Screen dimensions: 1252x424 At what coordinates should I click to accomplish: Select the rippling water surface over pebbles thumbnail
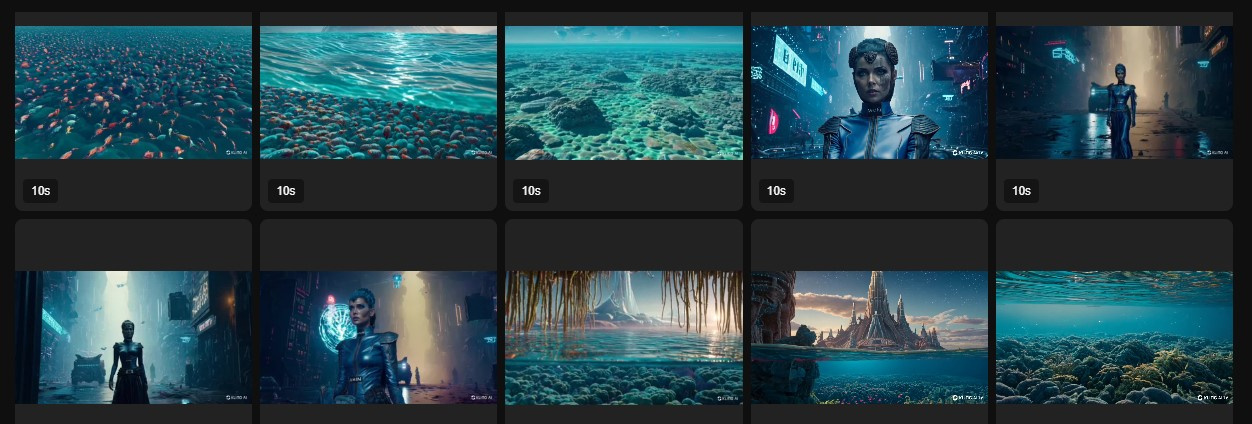click(x=378, y=92)
